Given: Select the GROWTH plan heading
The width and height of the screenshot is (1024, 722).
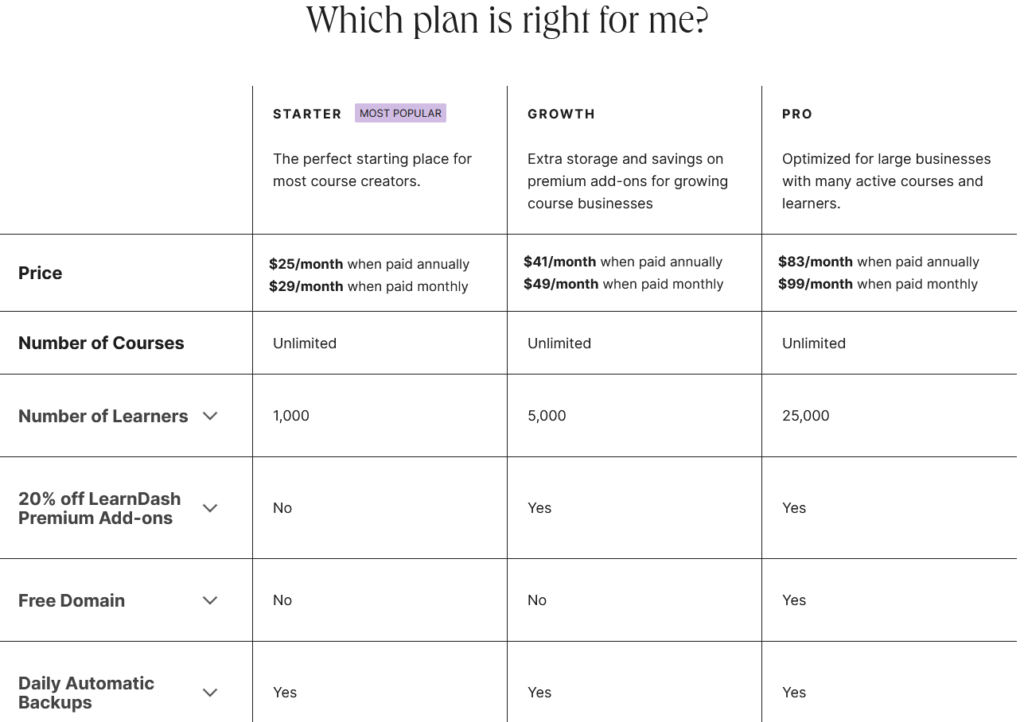Looking at the screenshot, I should coord(561,114).
